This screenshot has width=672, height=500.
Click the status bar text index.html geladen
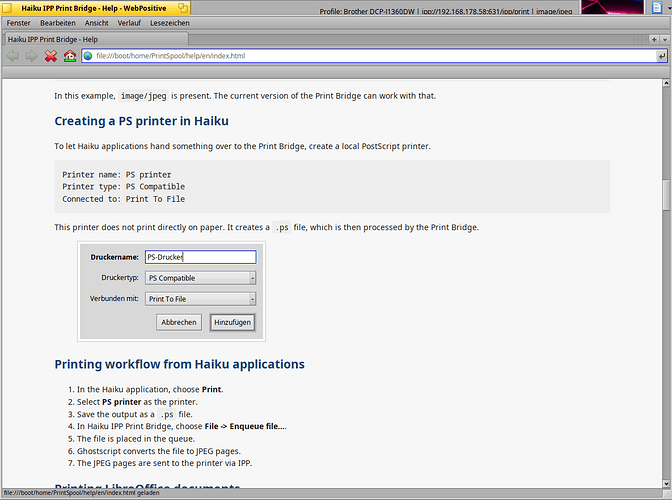click(81, 493)
